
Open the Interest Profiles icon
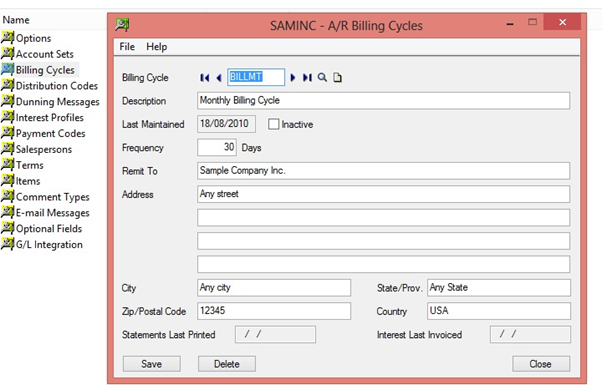tap(7, 117)
